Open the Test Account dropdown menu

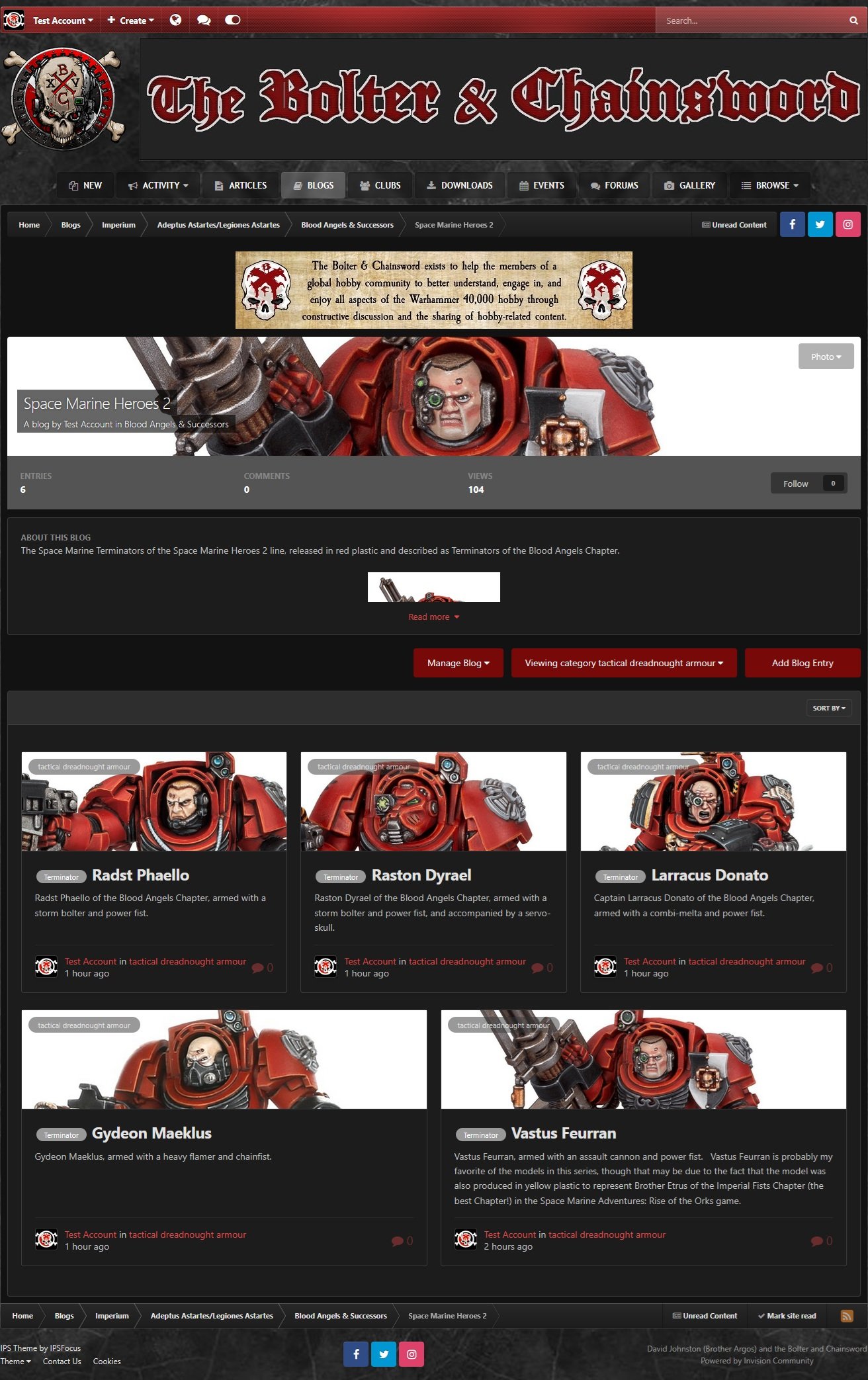(63, 21)
